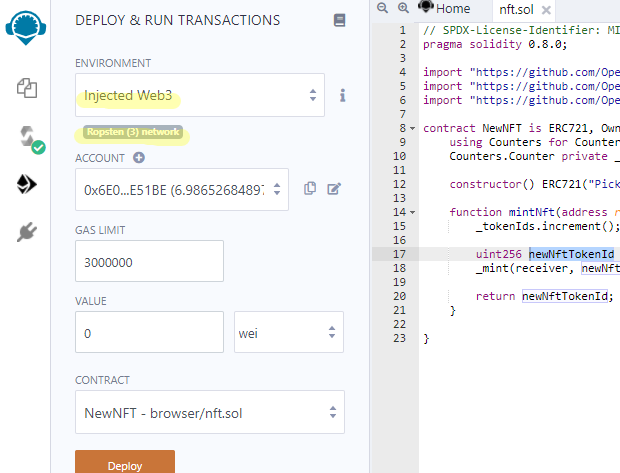
Task: Click the import statement on line 4
Action: [521, 72]
